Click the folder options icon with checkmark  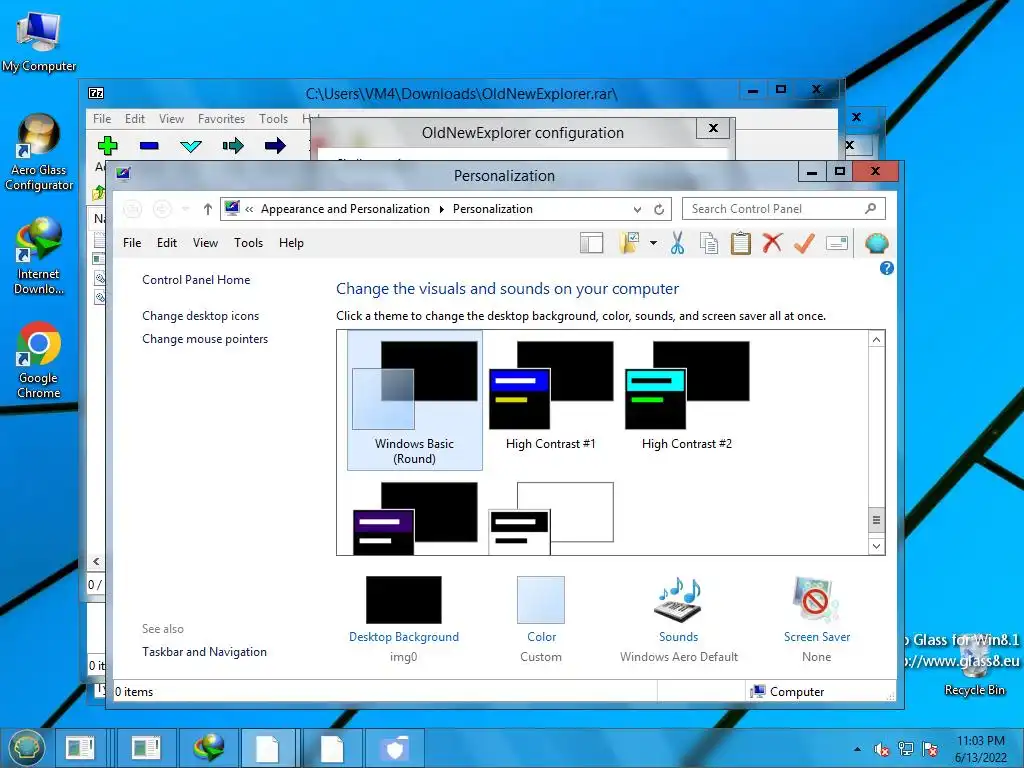click(629, 243)
